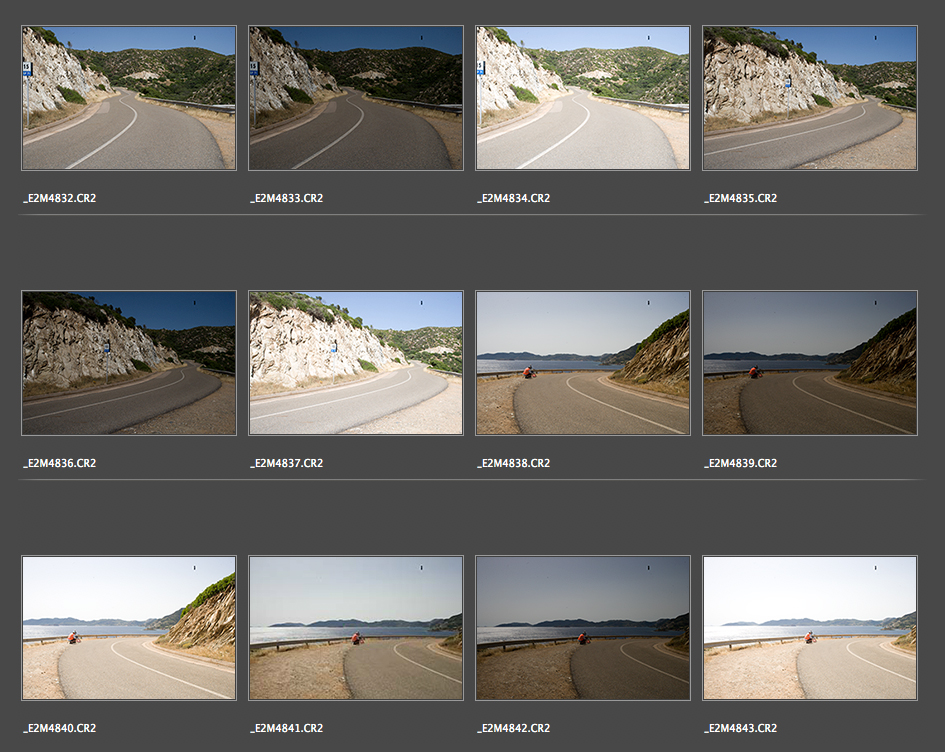Select the overexposed _E2M4843.CR2 thumbnail

coord(810,628)
